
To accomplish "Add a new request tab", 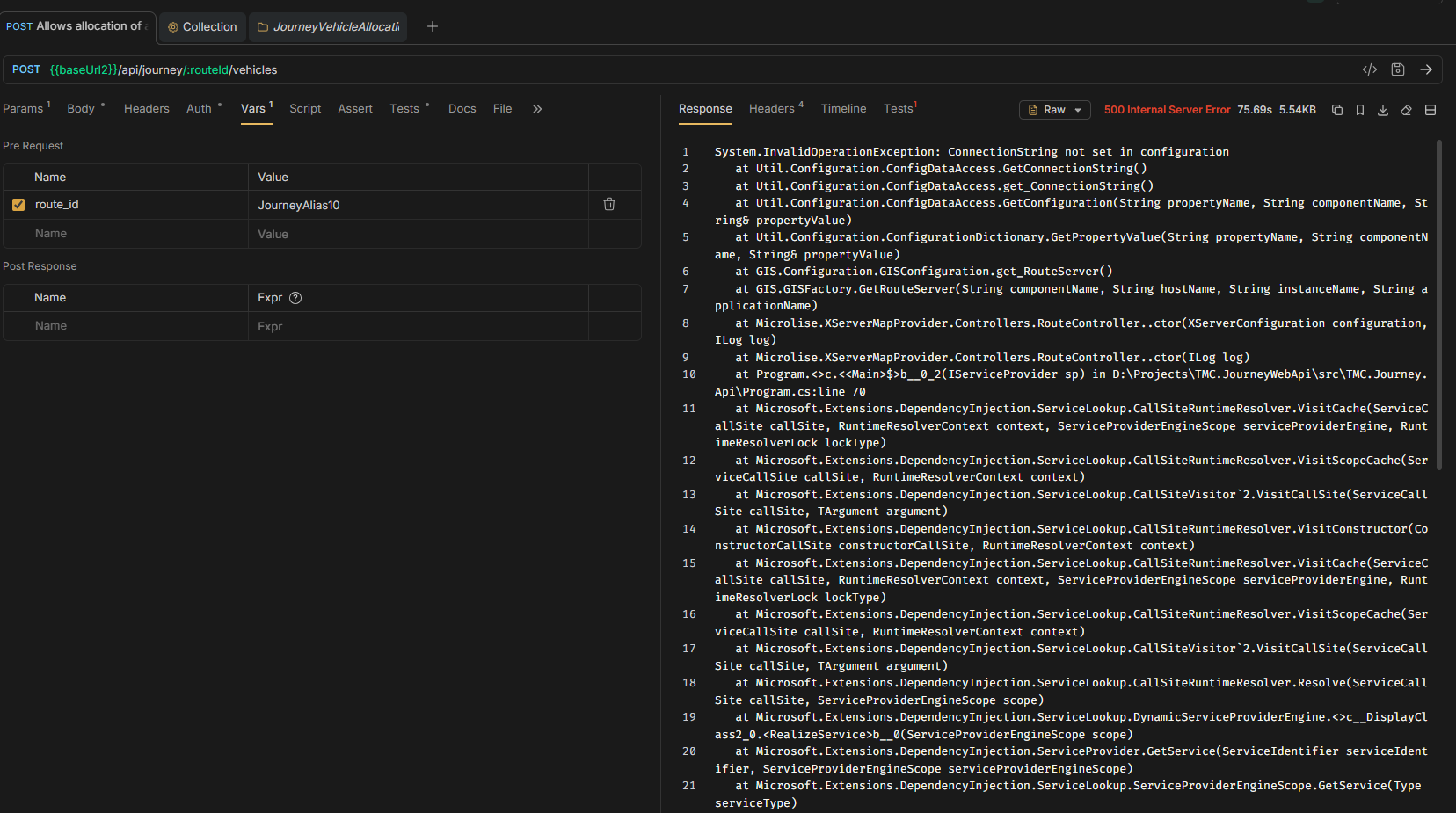I will point(433,26).
